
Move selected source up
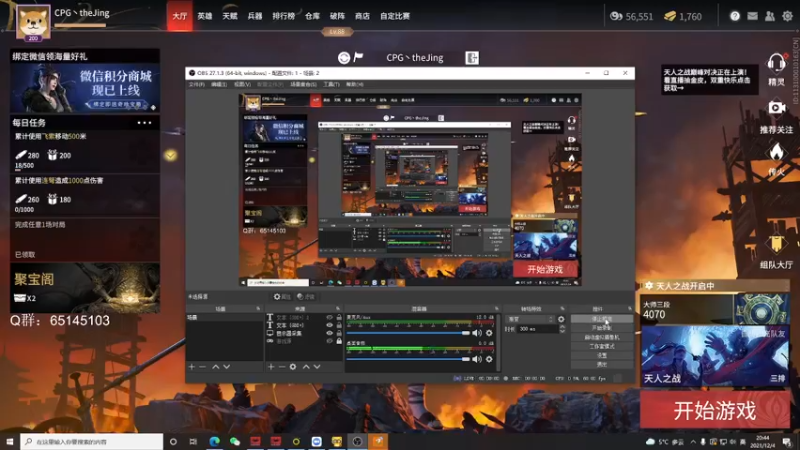point(306,367)
